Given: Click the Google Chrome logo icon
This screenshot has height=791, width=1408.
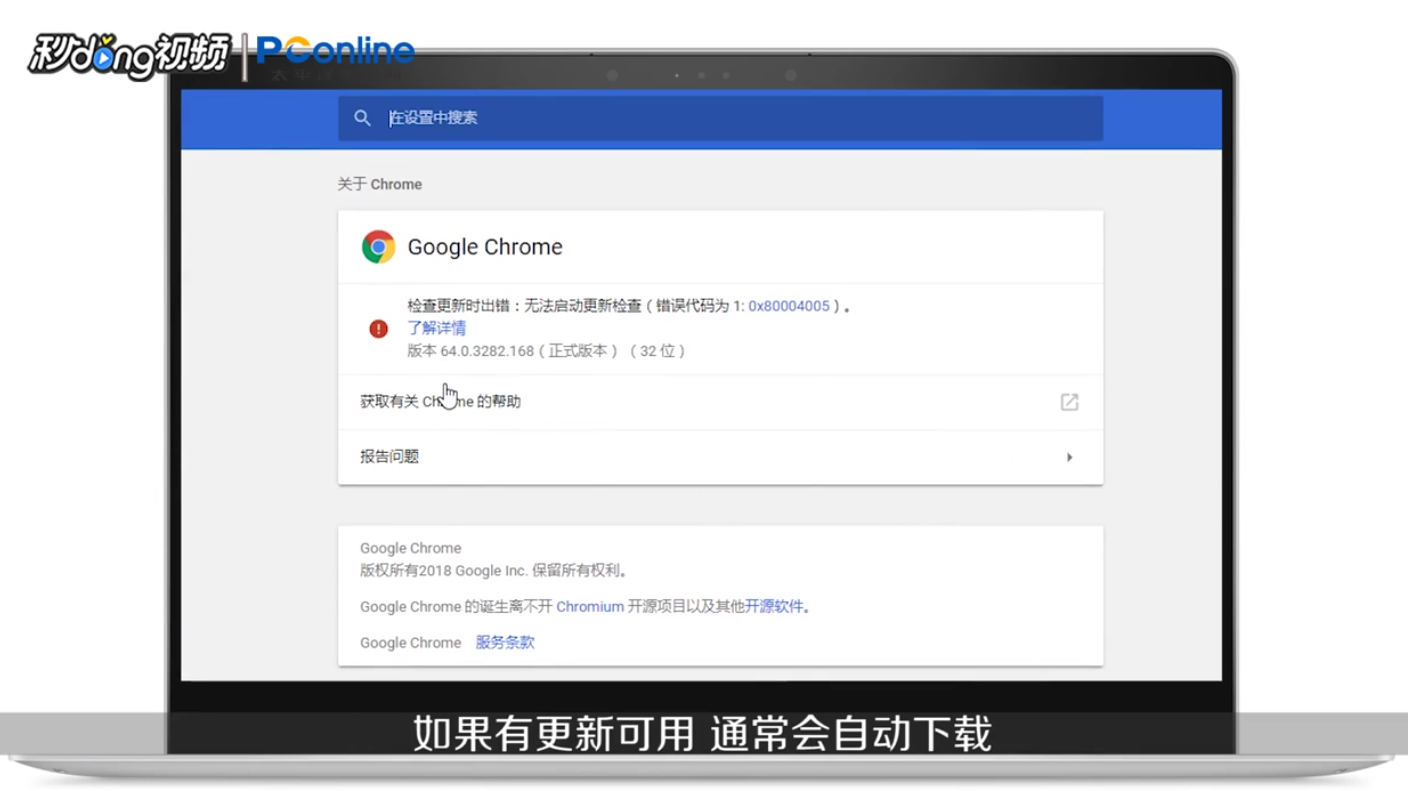Looking at the screenshot, I should click(x=378, y=247).
